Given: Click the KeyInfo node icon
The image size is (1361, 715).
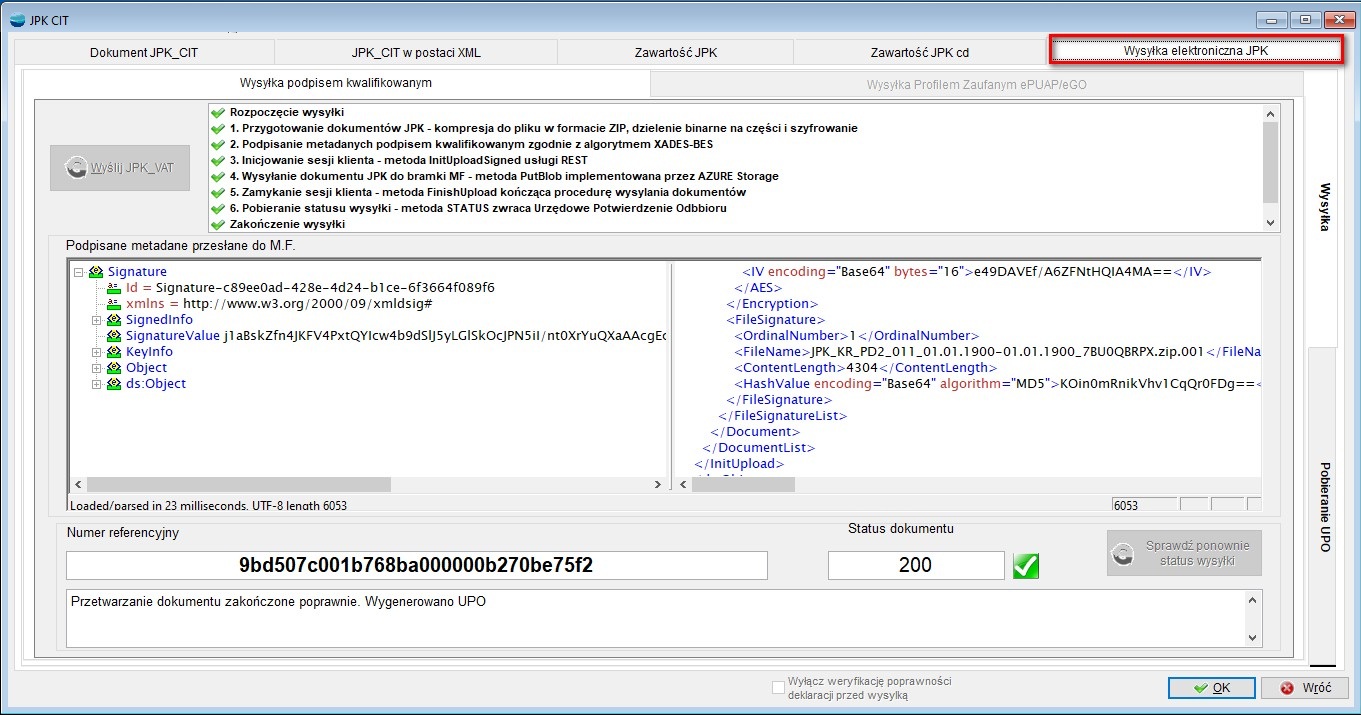Looking at the screenshot, I should pos(115,352).
